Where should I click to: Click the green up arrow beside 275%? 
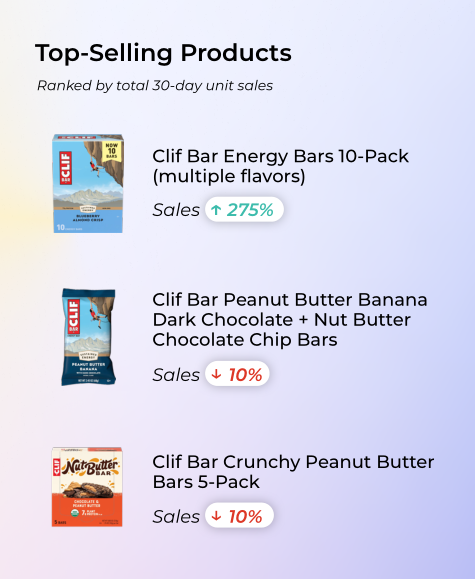click(216, 210)
